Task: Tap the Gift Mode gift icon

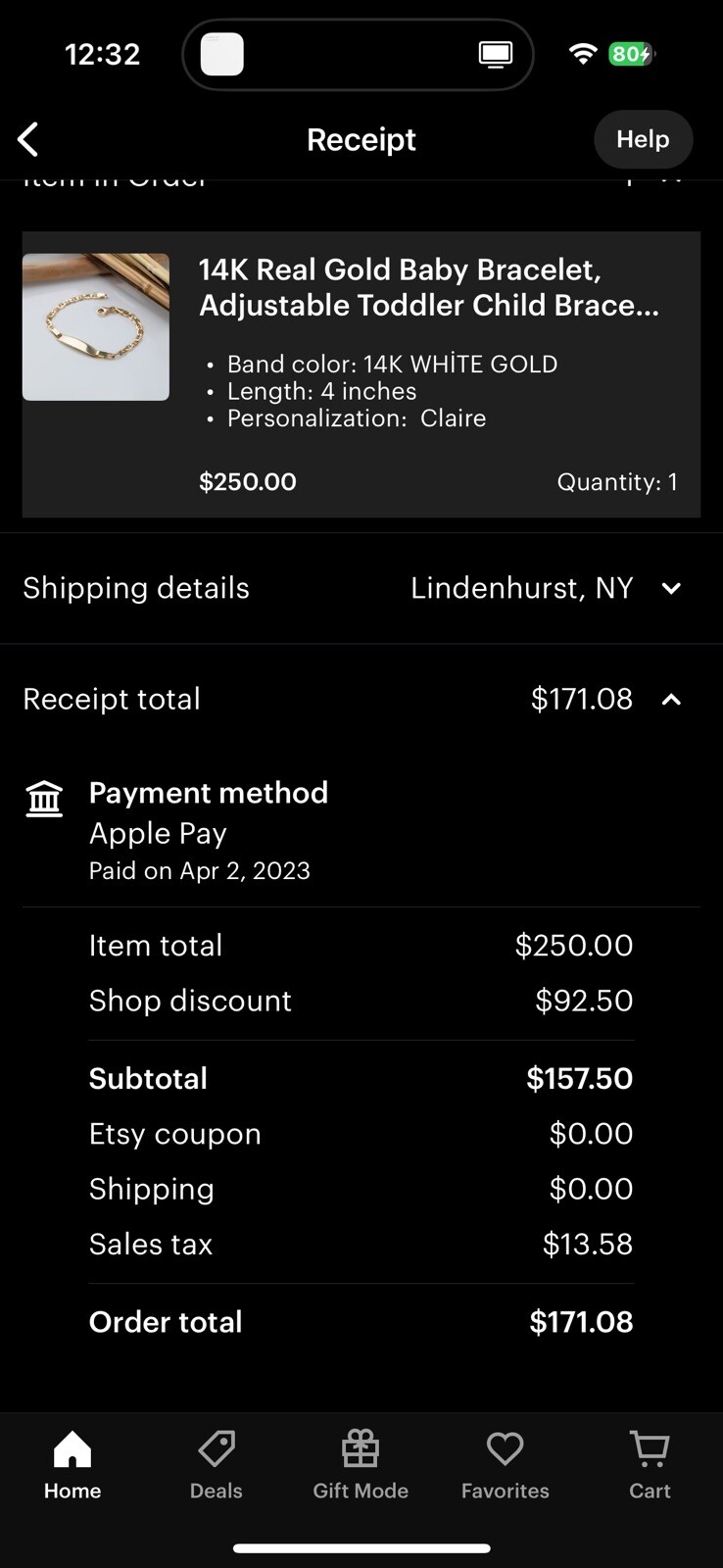Action: click(x=361, y=1448)
